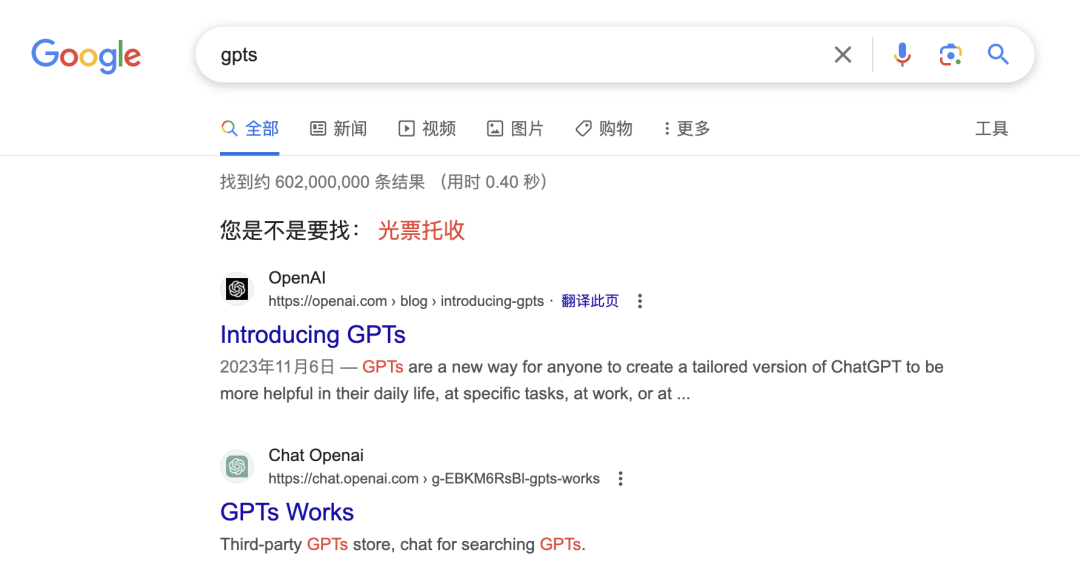Switch to the 新闻 tab
The height and width of the screenshot is (584, 1080).
pos(338,129)
